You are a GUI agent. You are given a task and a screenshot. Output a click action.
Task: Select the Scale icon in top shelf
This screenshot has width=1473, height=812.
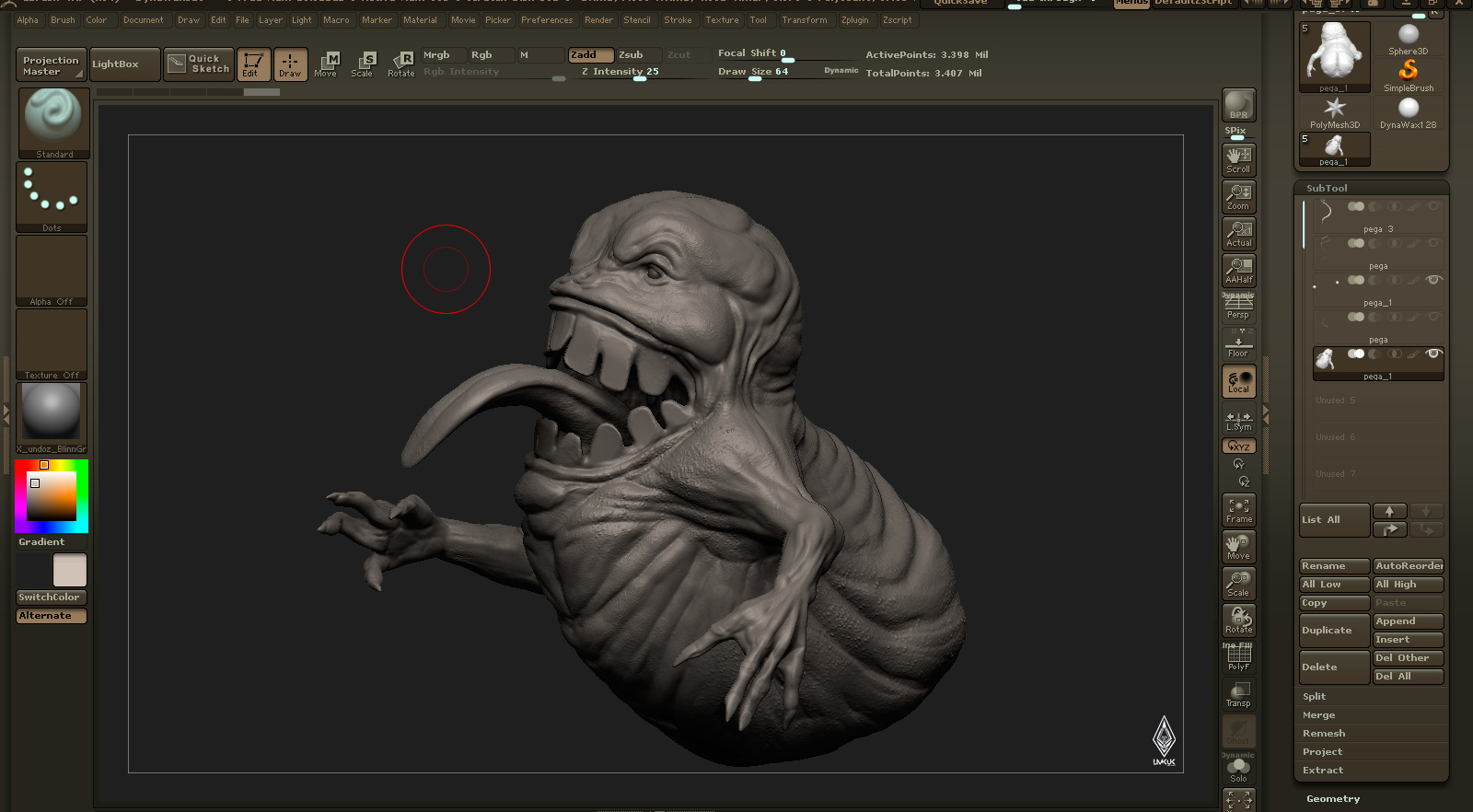363,64
